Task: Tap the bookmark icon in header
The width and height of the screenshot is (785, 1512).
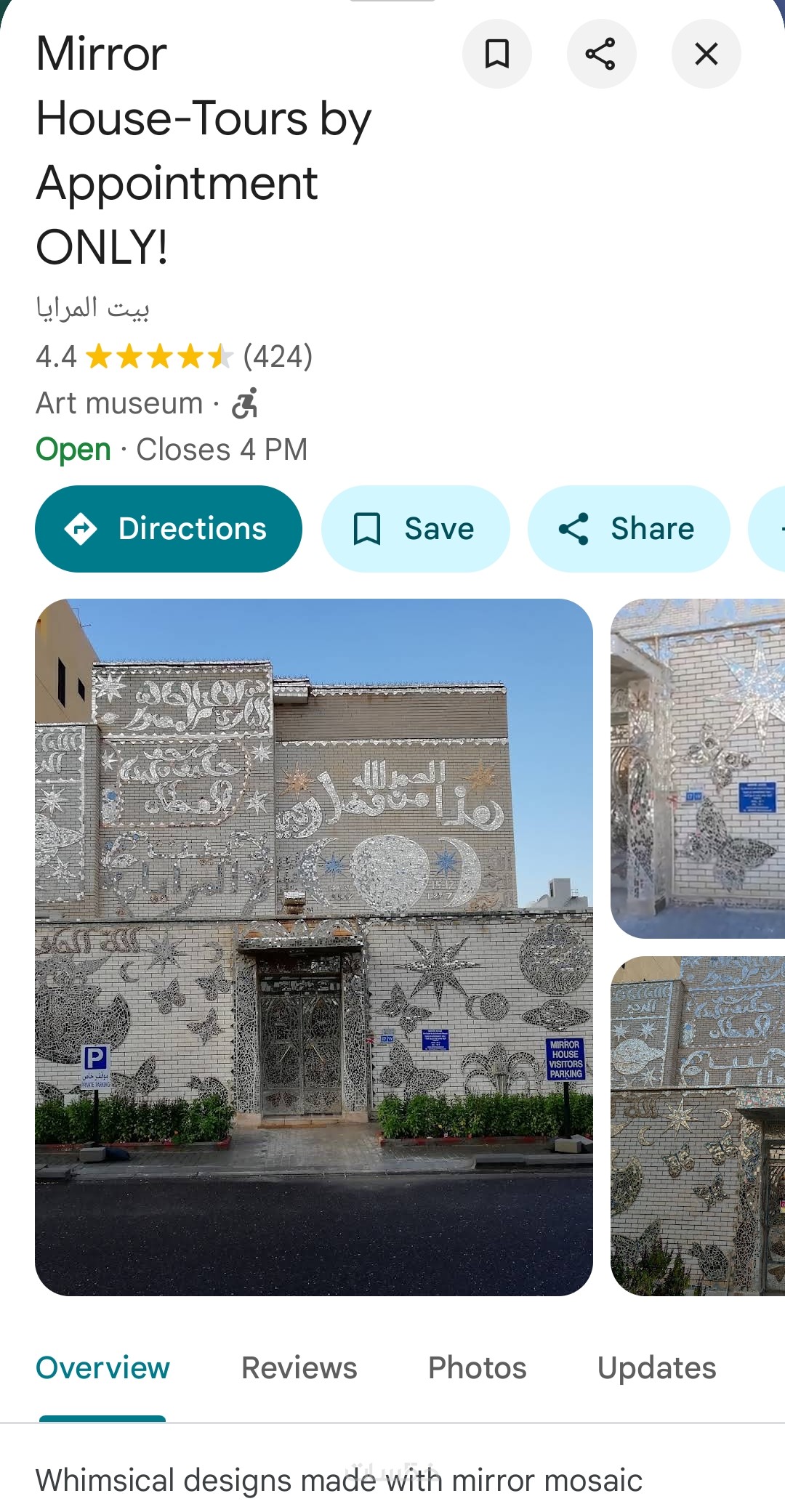Action: (x=497, y=54)
